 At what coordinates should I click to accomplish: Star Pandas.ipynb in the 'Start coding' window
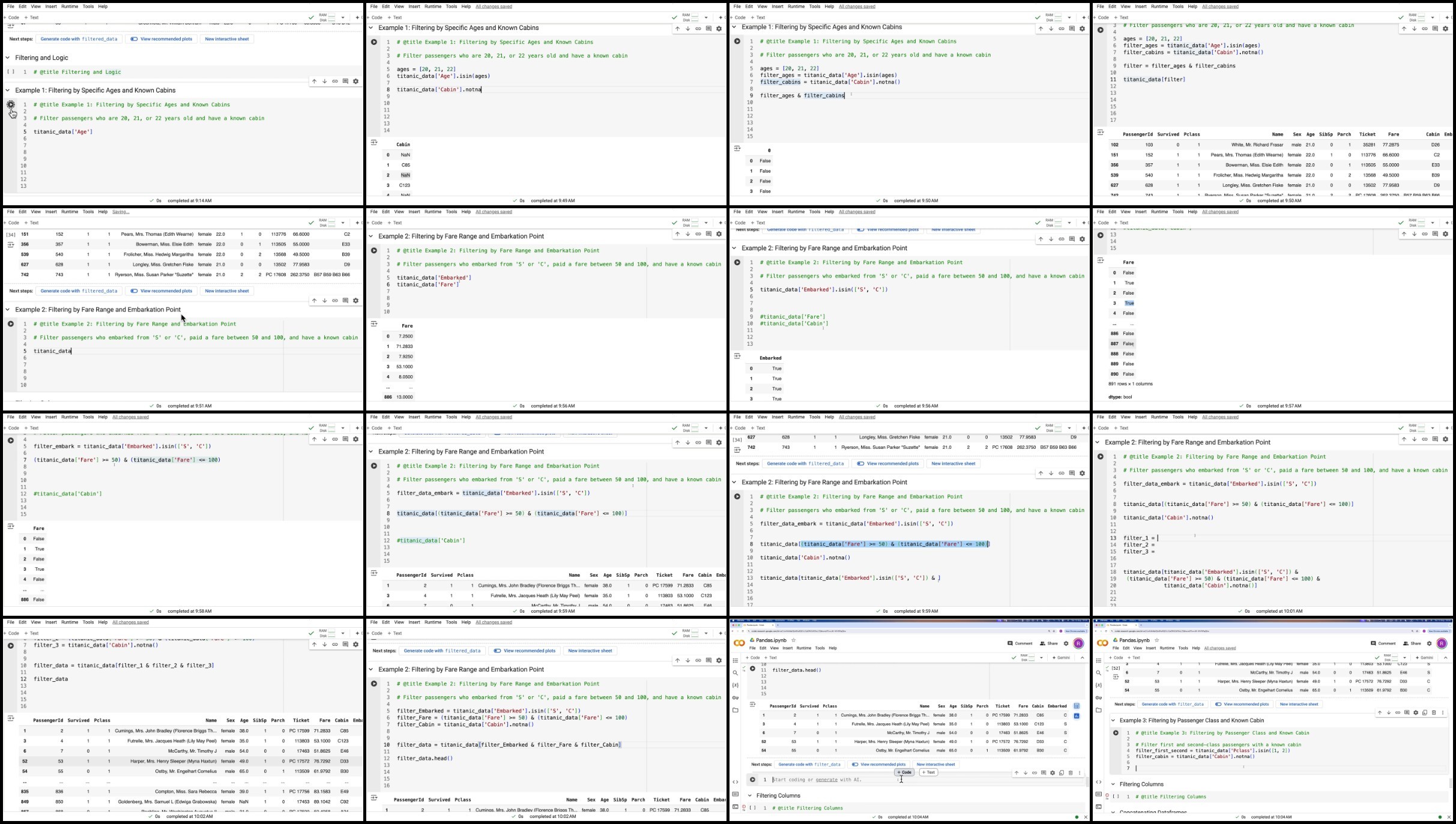[x=794, y=640]
